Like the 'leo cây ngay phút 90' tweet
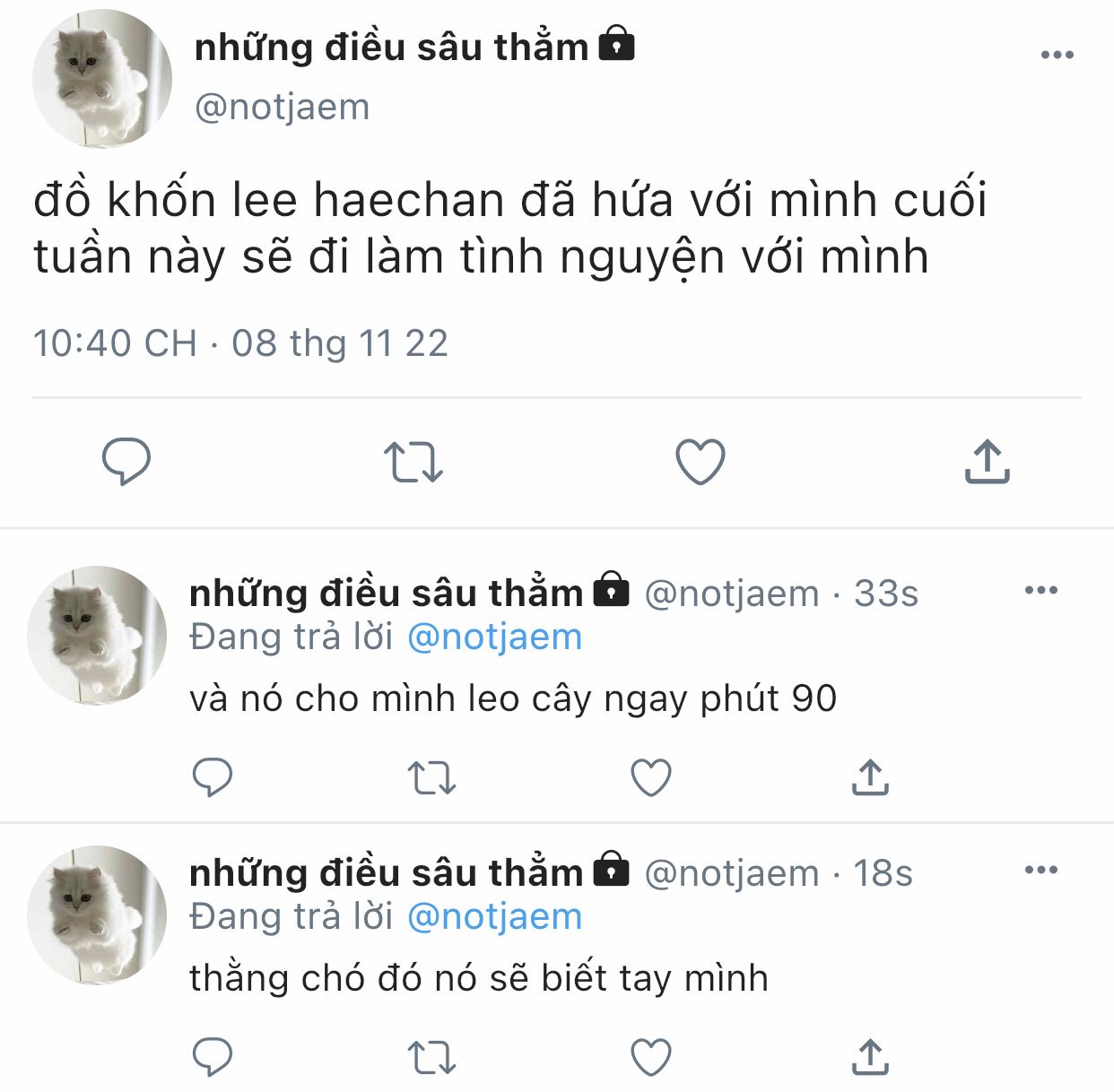Screen dimensions: 1114x1092 tap(651, 777)
